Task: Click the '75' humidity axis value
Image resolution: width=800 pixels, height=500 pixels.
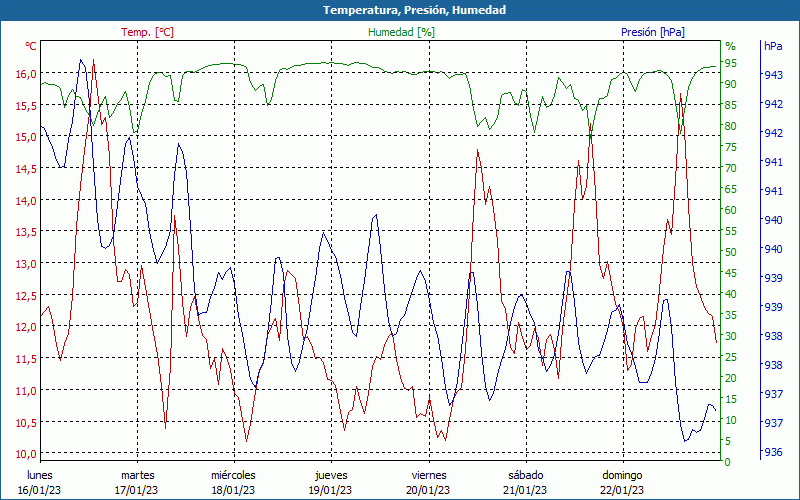Action: (731, 147)
